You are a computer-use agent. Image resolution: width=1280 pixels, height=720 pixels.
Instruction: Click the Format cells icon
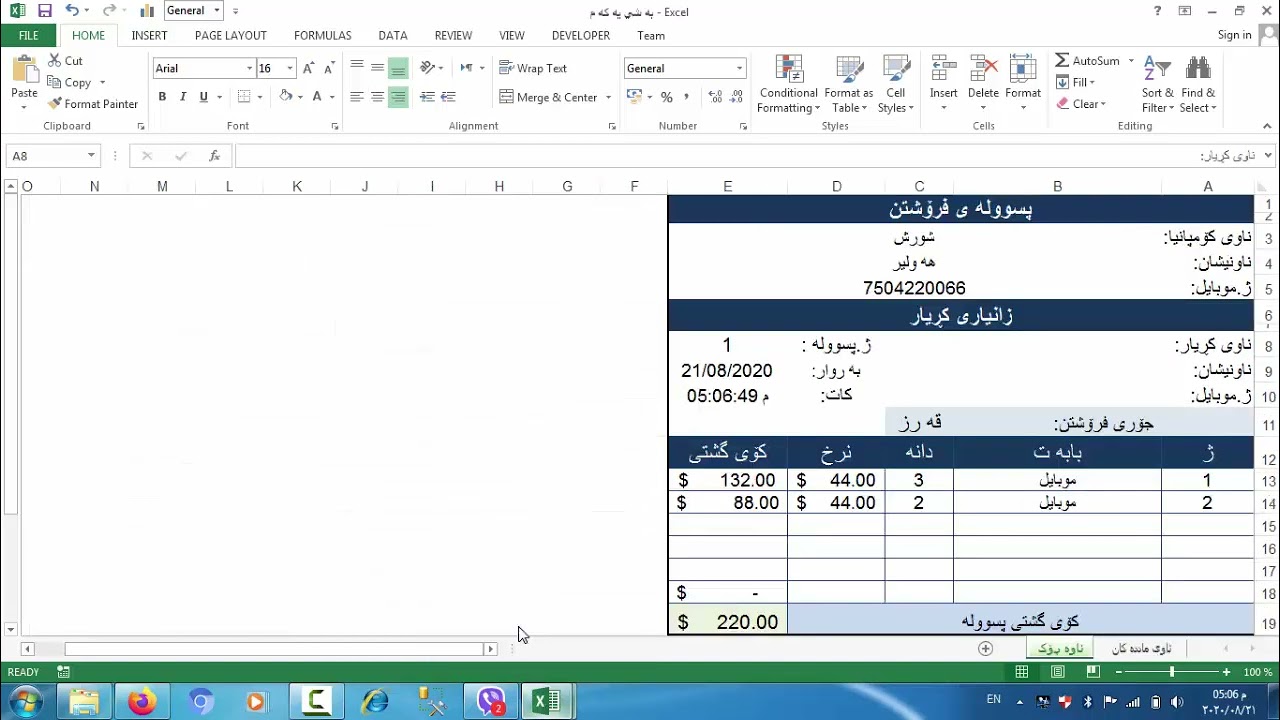point(1023,69)
